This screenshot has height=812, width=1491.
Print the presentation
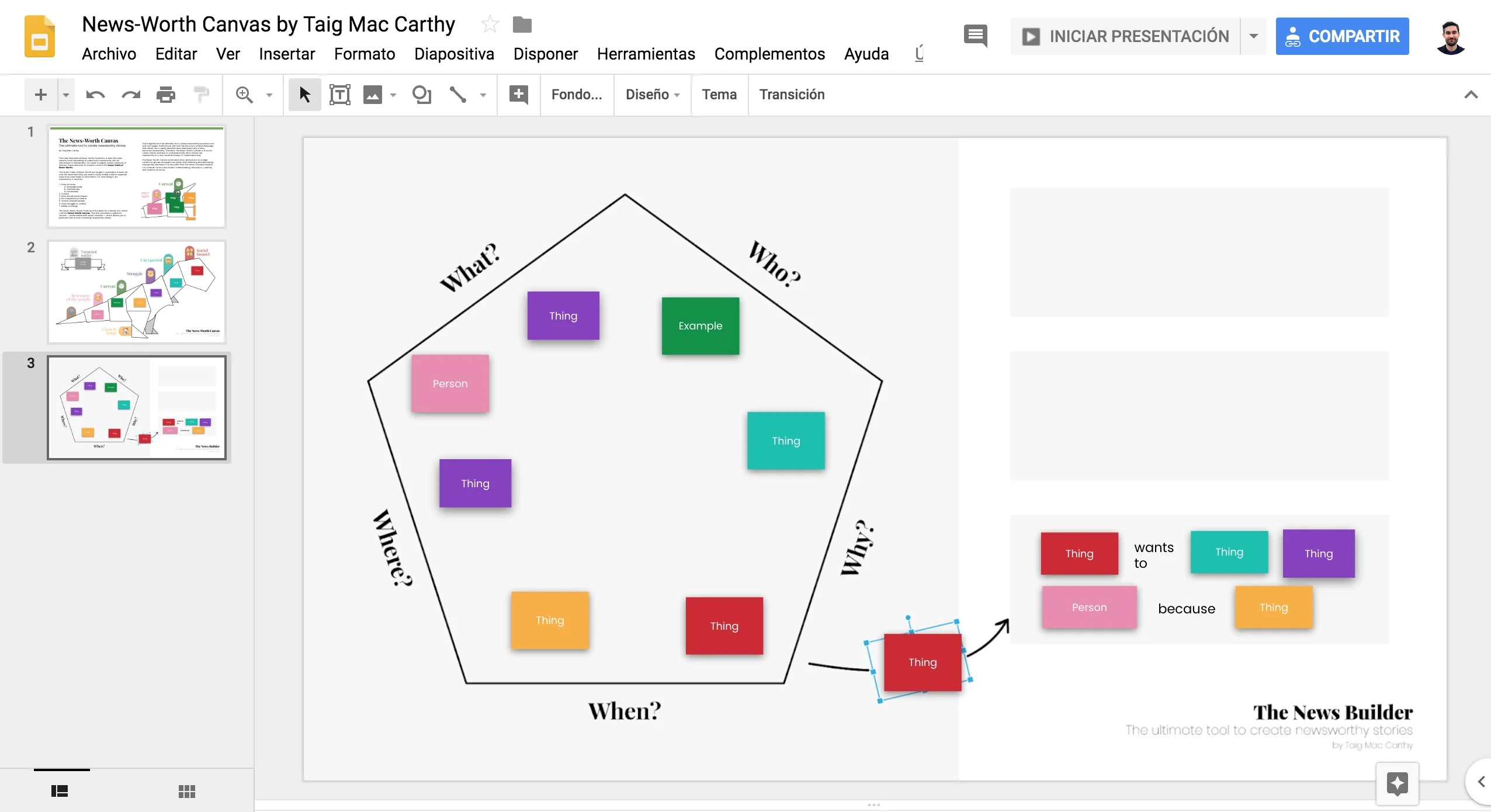point(166,95)
